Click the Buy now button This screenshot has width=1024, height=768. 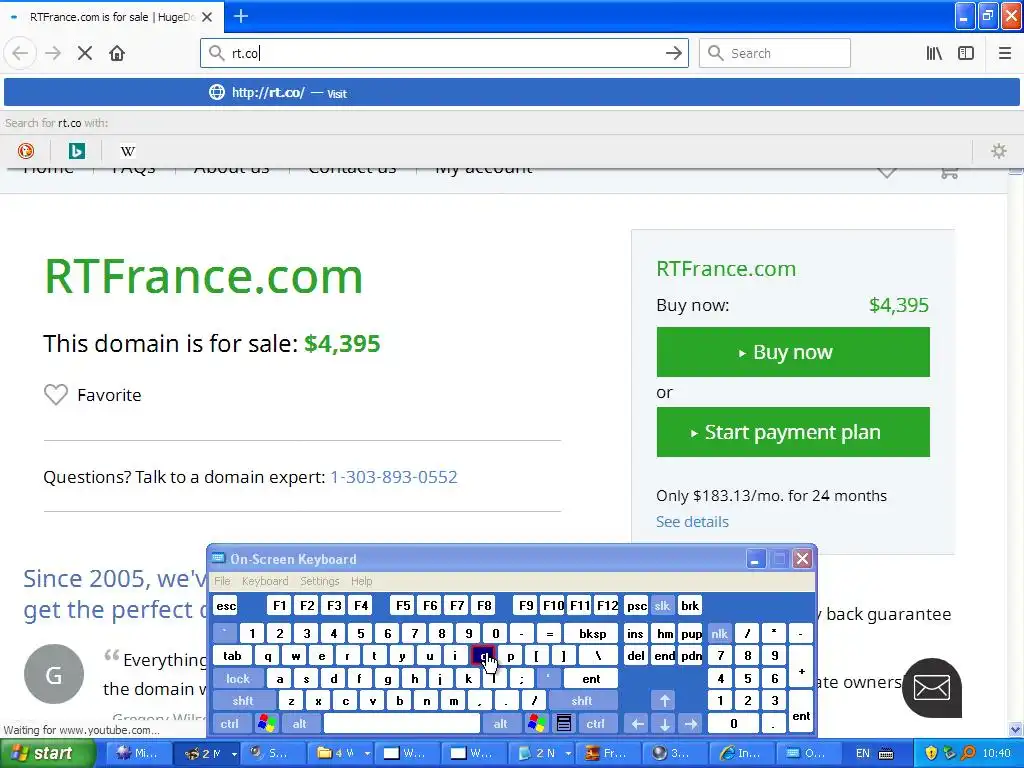(793, 352)
